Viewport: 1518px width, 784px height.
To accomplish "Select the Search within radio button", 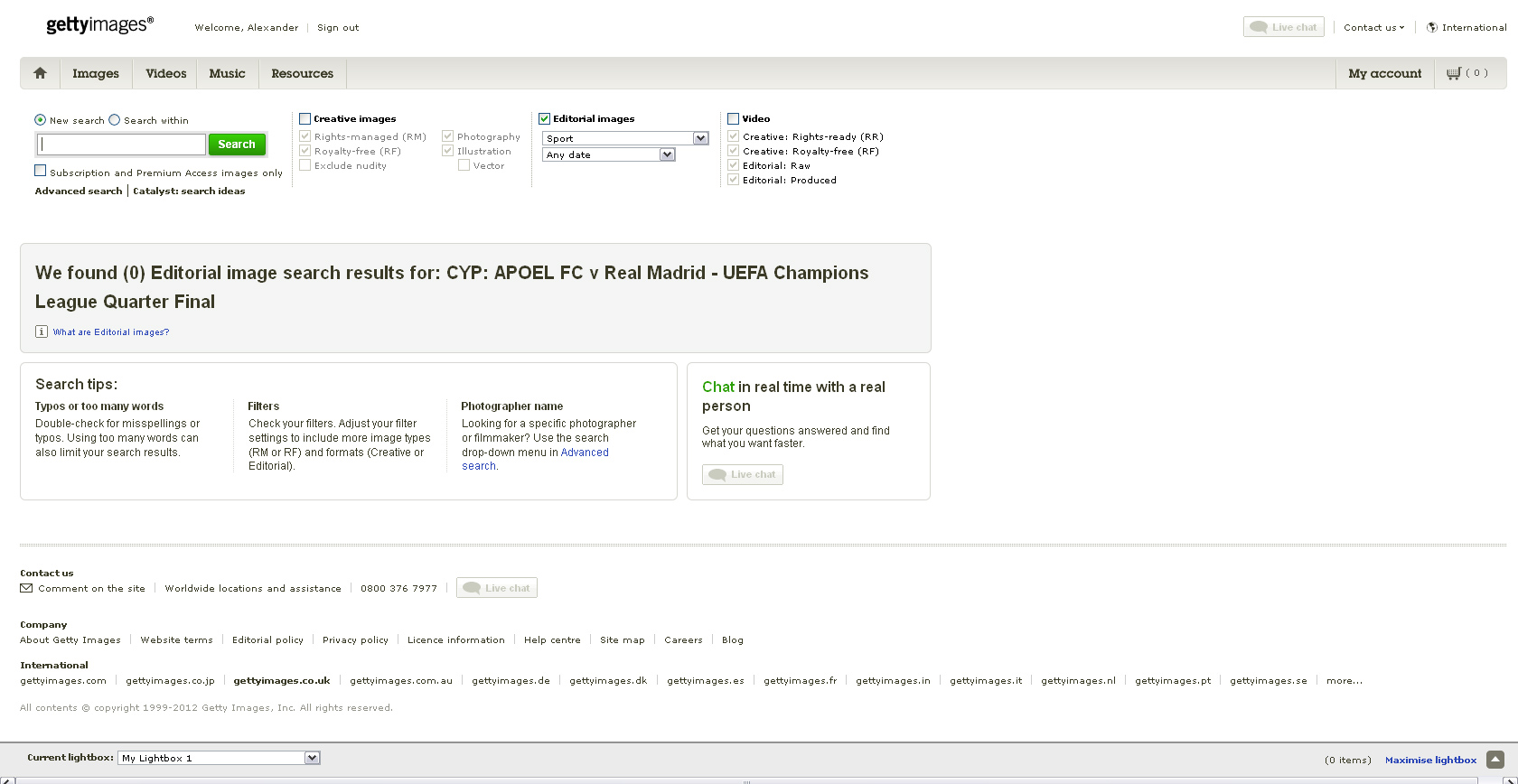I will click(x=114, y=119).
